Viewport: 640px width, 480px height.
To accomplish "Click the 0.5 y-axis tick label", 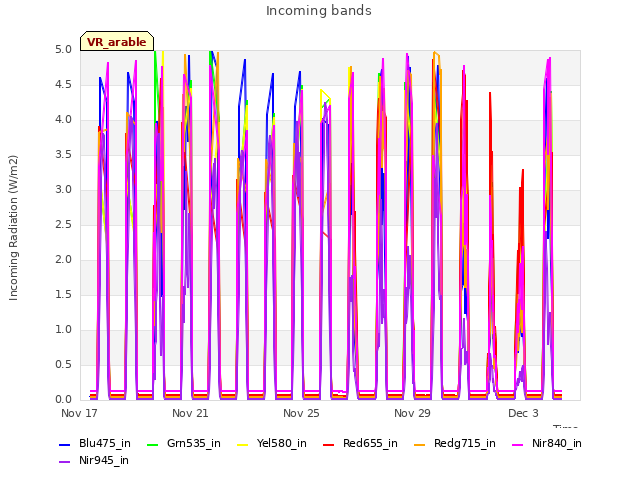I will (63, 364).
